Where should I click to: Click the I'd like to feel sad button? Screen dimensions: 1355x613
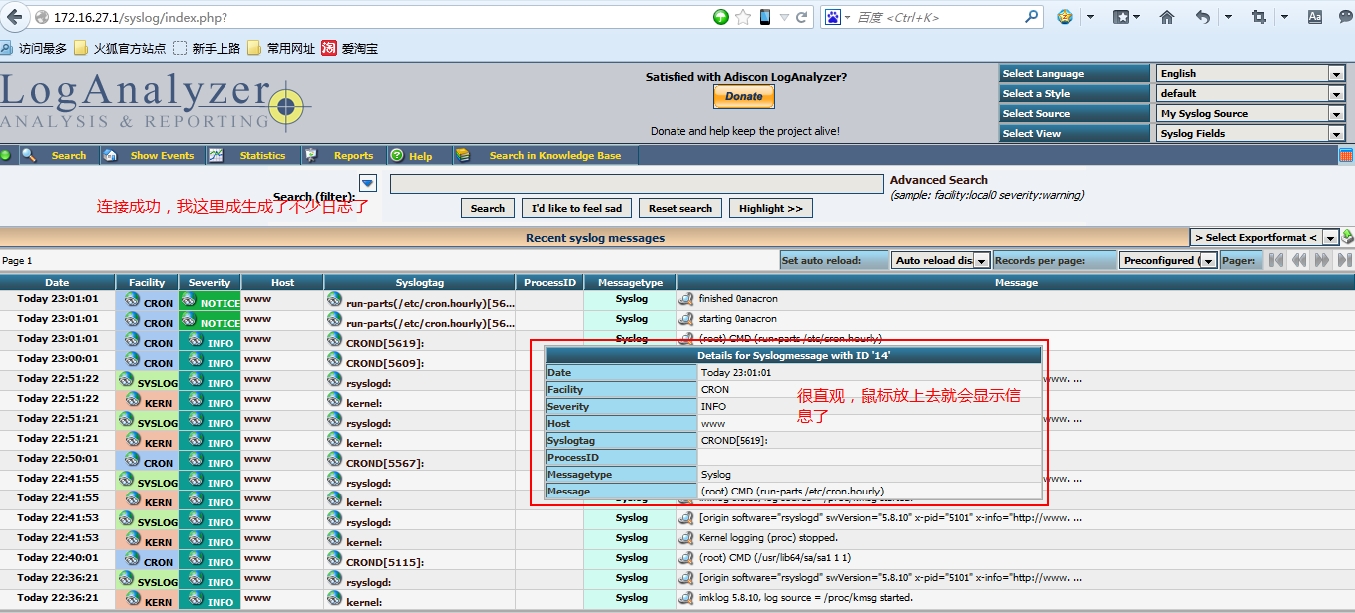click(576, 208)
